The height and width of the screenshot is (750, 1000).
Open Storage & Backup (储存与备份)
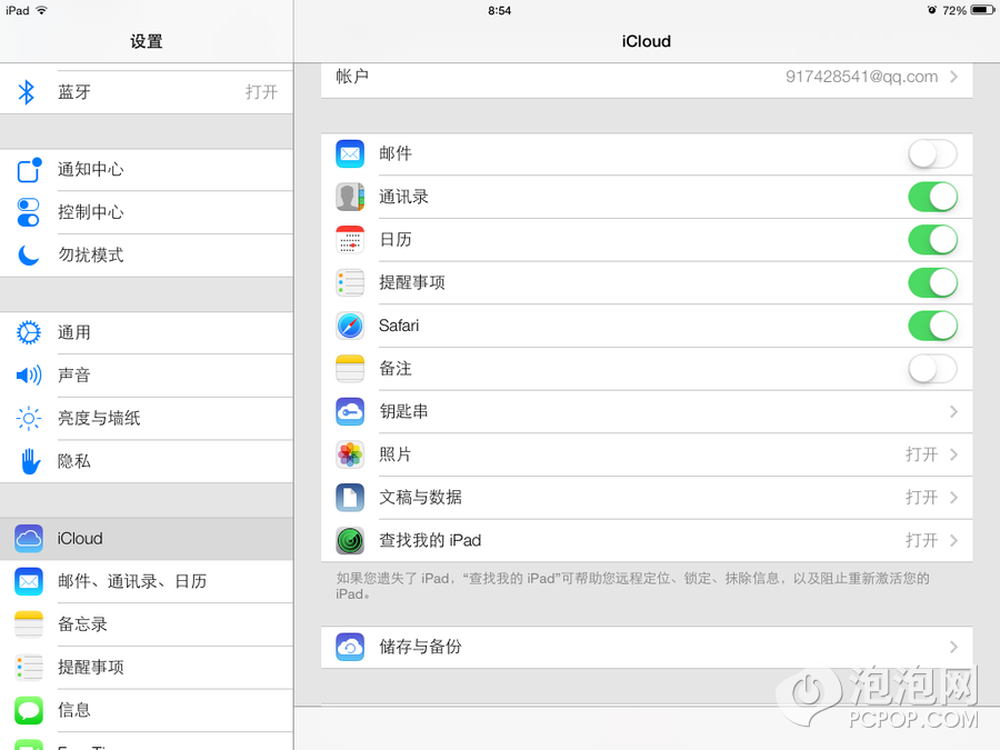pyautogui.click(x=647, y=647)
